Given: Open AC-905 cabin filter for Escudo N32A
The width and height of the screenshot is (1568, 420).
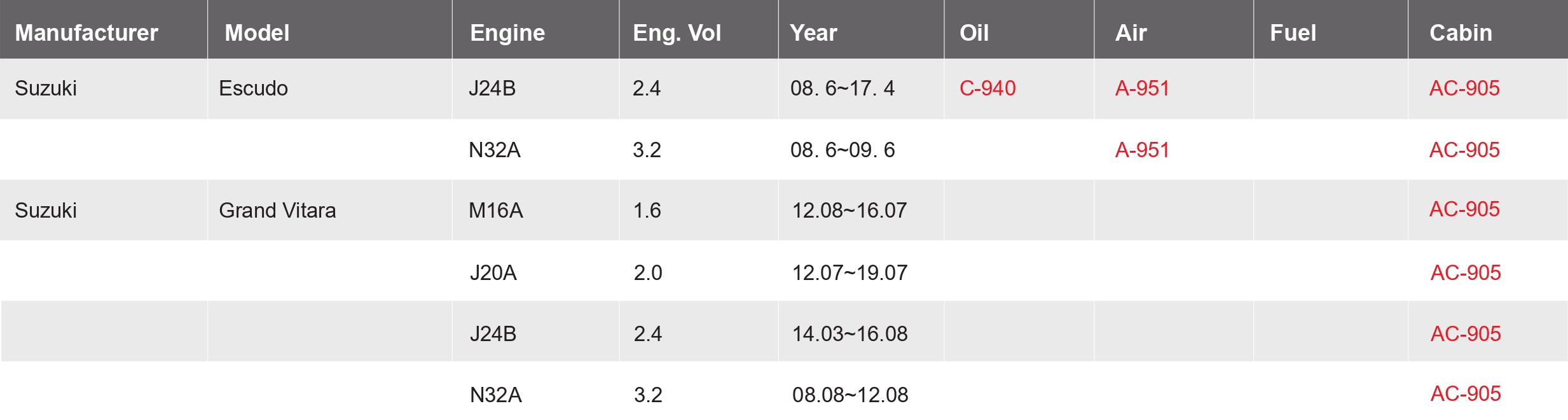Looking at the screenshot, I should [x=1464, y=150].
